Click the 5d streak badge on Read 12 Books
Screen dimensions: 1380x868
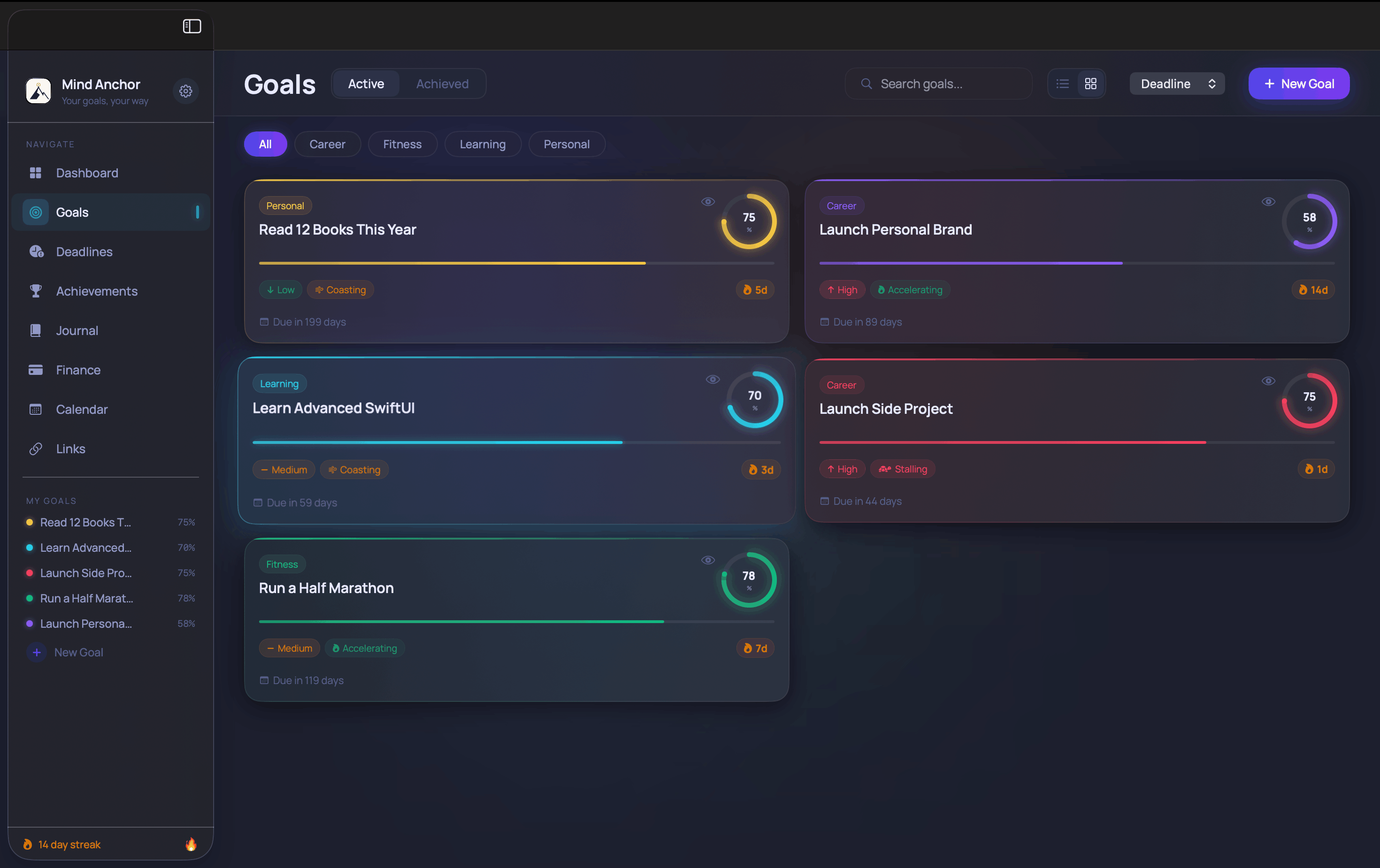[755, 290]
